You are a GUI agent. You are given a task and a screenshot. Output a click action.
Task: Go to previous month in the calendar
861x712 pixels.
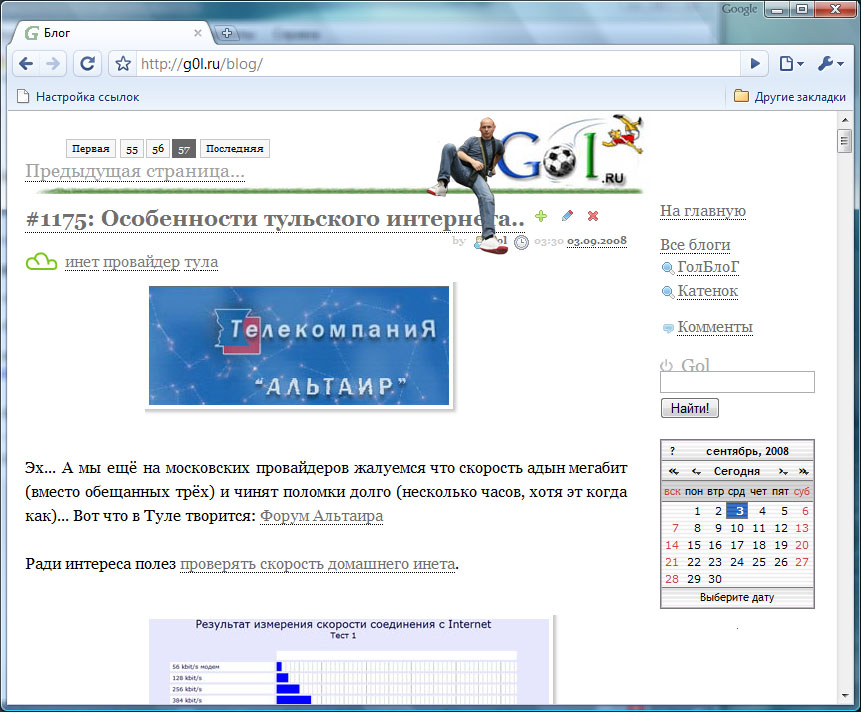[x=696, y=471]
